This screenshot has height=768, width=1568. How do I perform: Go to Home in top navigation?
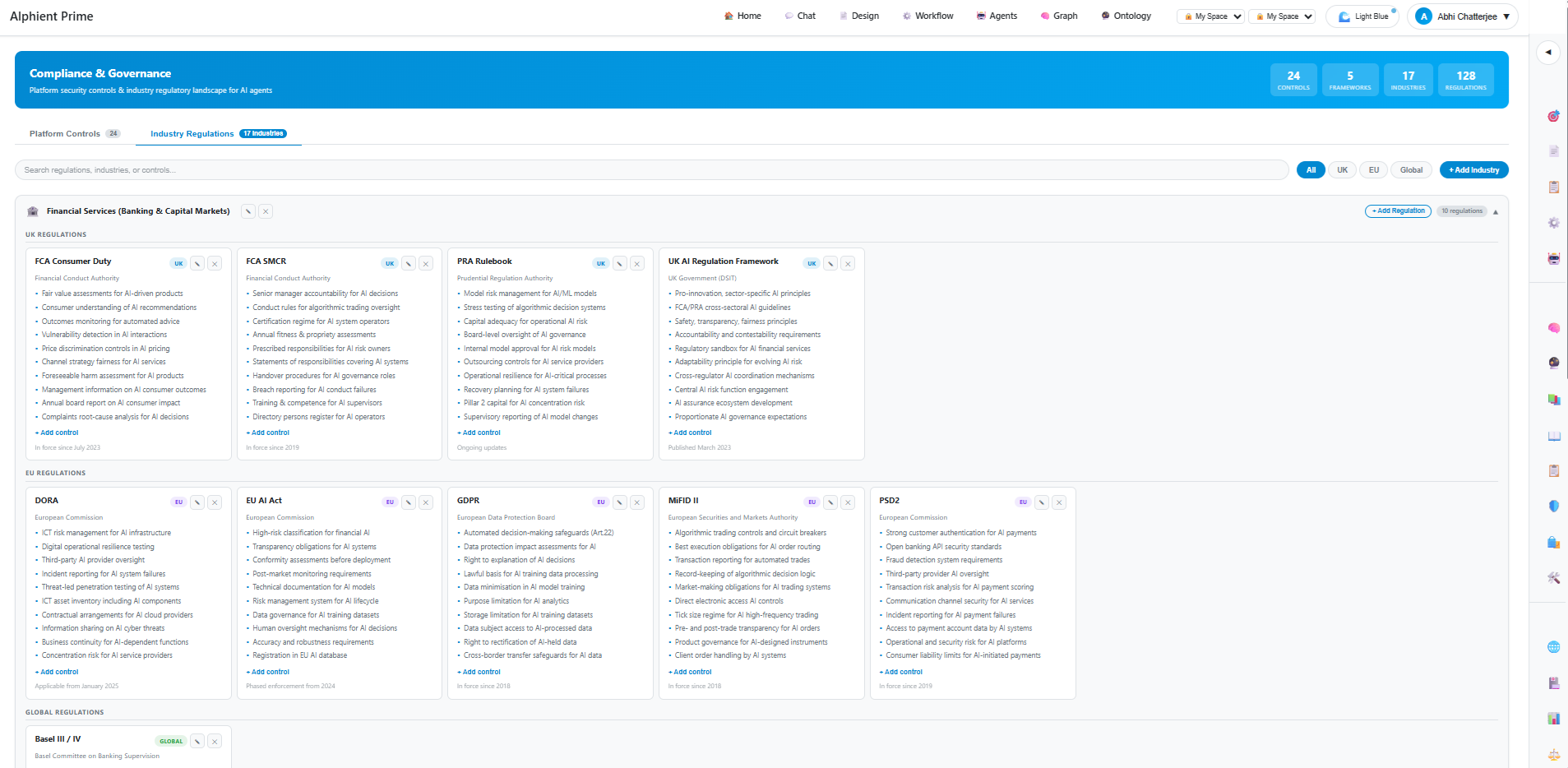click(x=742, y=16)
